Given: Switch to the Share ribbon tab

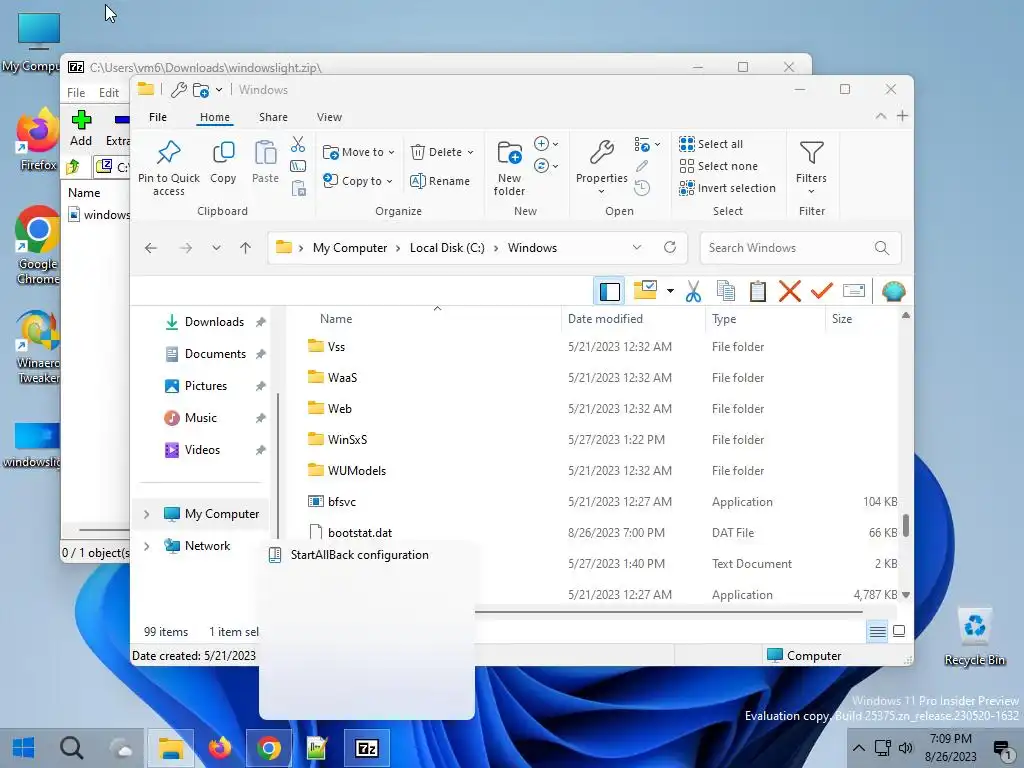Looking at the screenshot, I should [x=273, y=117].
